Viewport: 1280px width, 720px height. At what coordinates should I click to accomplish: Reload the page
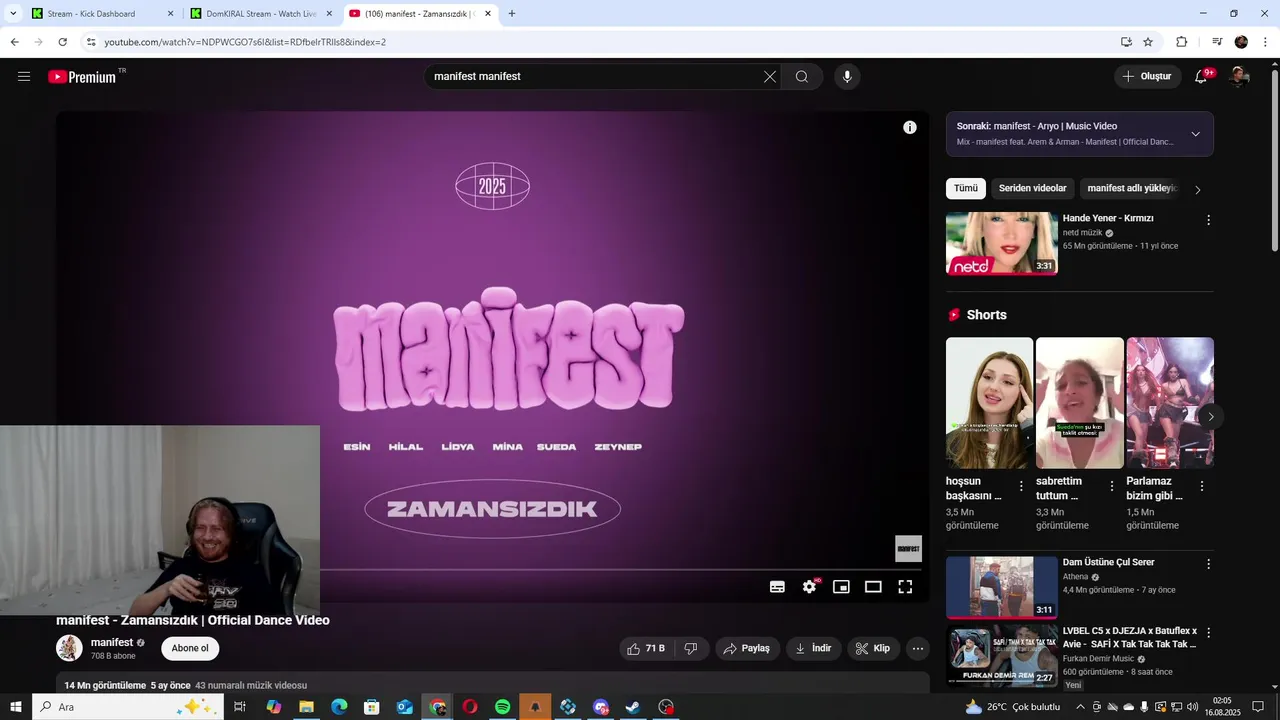point(62,42)
